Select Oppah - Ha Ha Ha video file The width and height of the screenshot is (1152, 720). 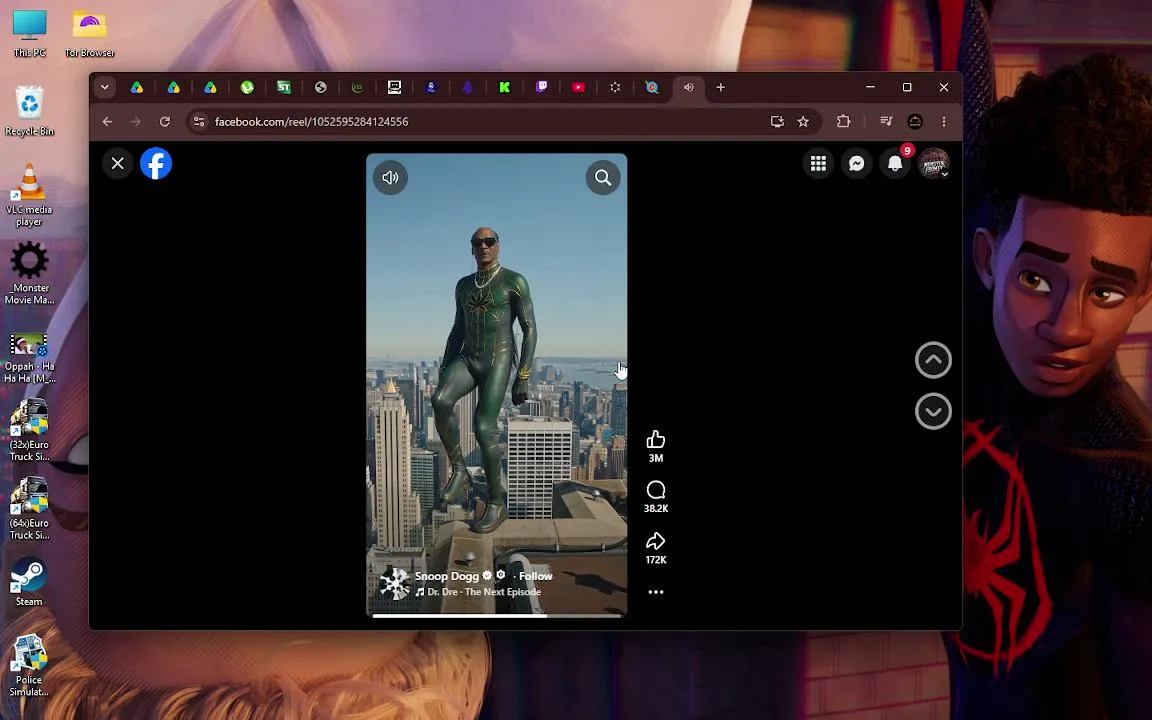tap(29, 358)
